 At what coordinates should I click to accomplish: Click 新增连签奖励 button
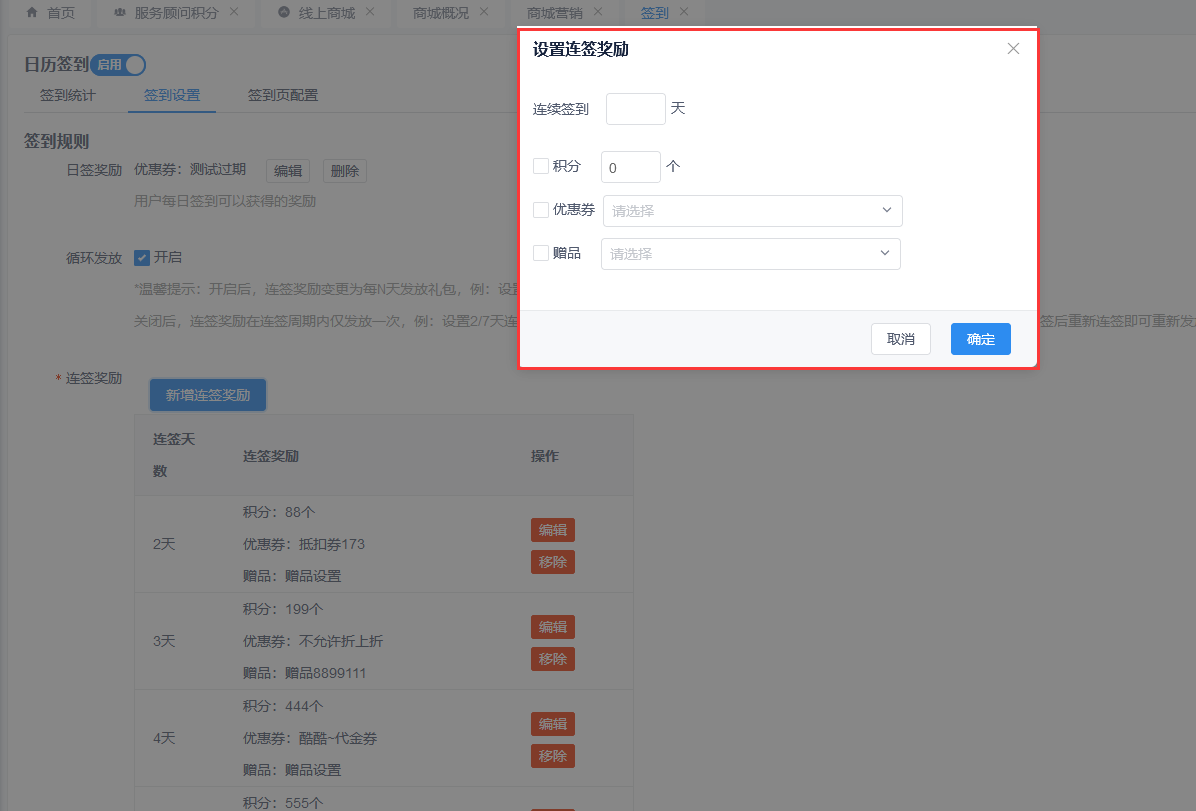pyautogui.click(x=207, y=395)
